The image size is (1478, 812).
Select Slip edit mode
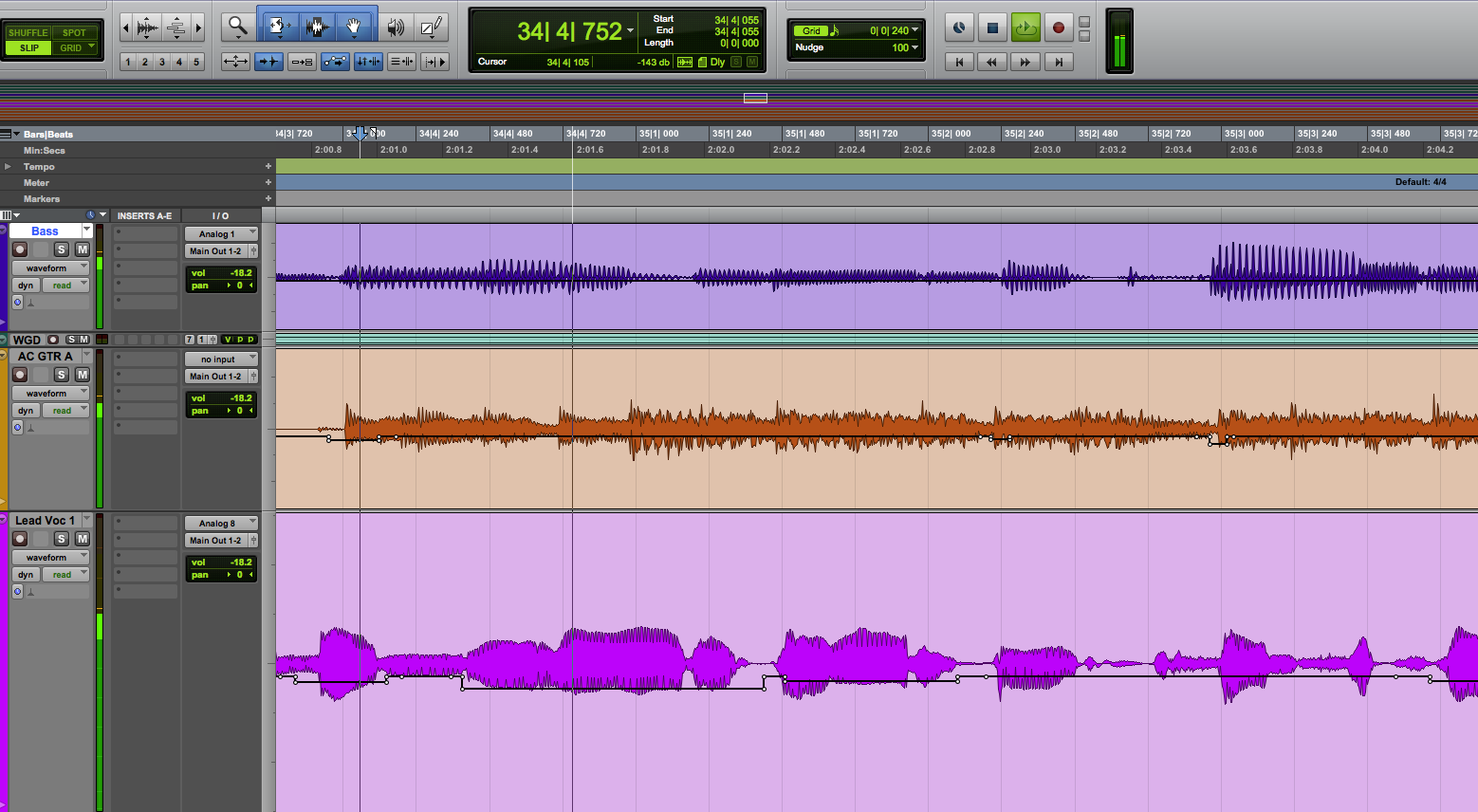pos(28,47)
